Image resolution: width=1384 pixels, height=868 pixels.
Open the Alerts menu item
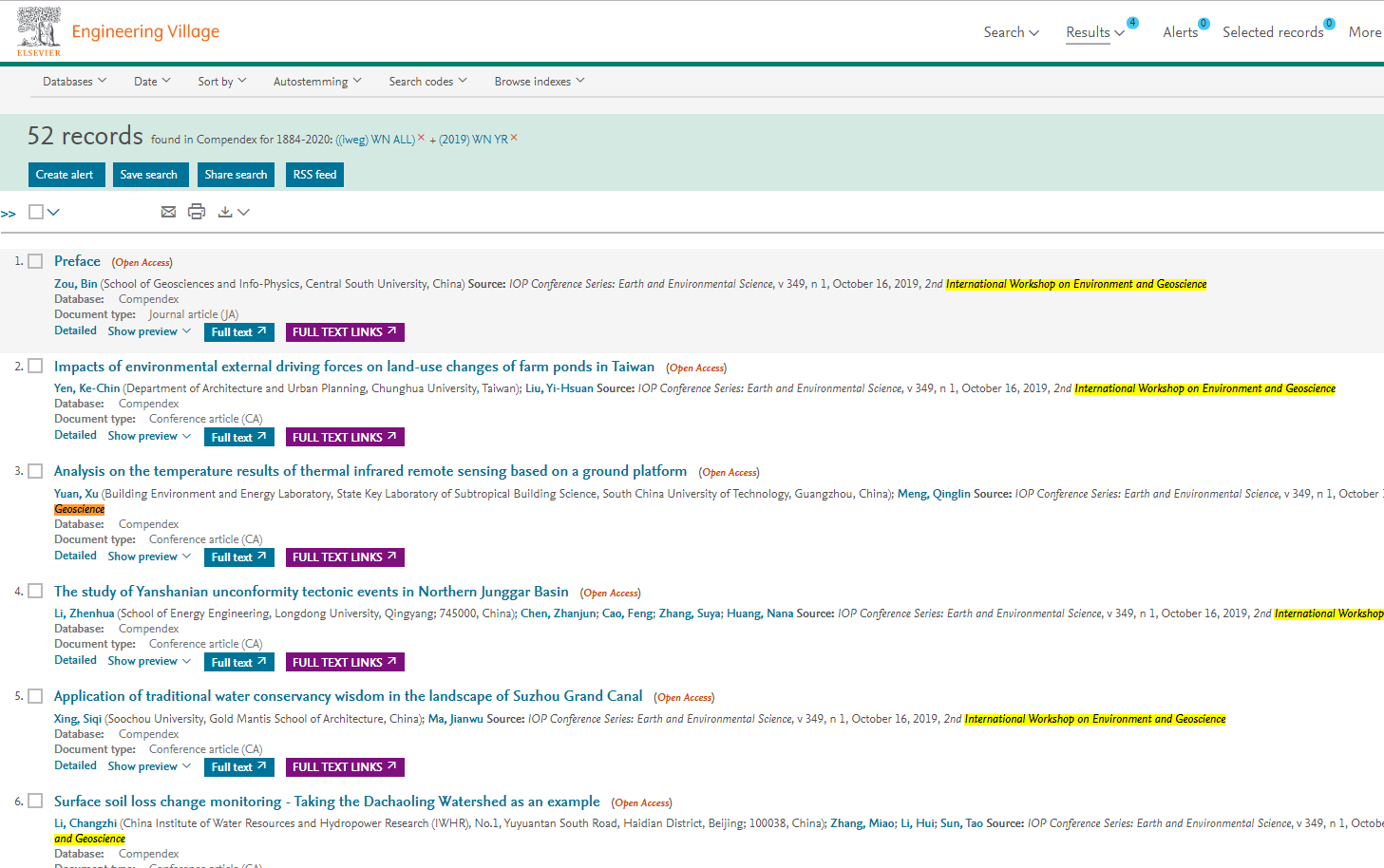[1180, 32]
